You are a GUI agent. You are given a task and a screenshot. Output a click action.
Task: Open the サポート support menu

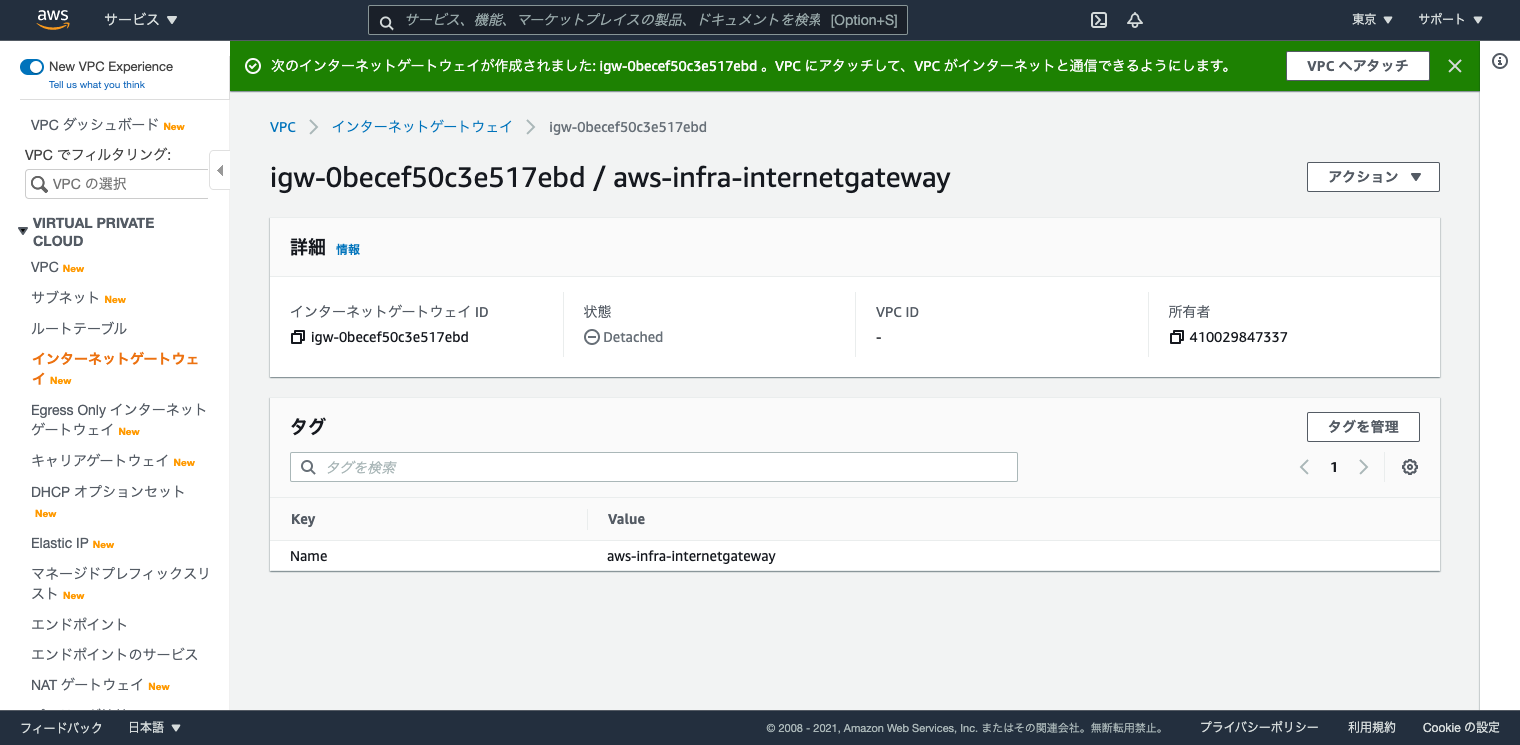[1450, 20]
